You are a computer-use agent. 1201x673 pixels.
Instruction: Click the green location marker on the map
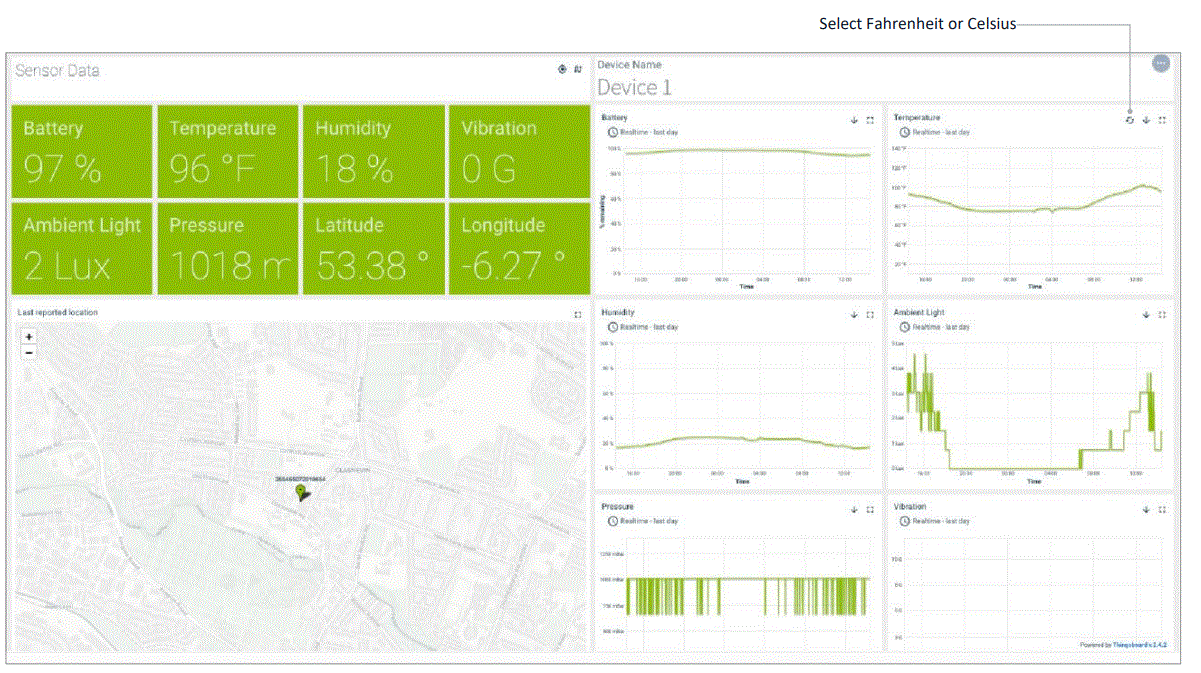(302, 493)
